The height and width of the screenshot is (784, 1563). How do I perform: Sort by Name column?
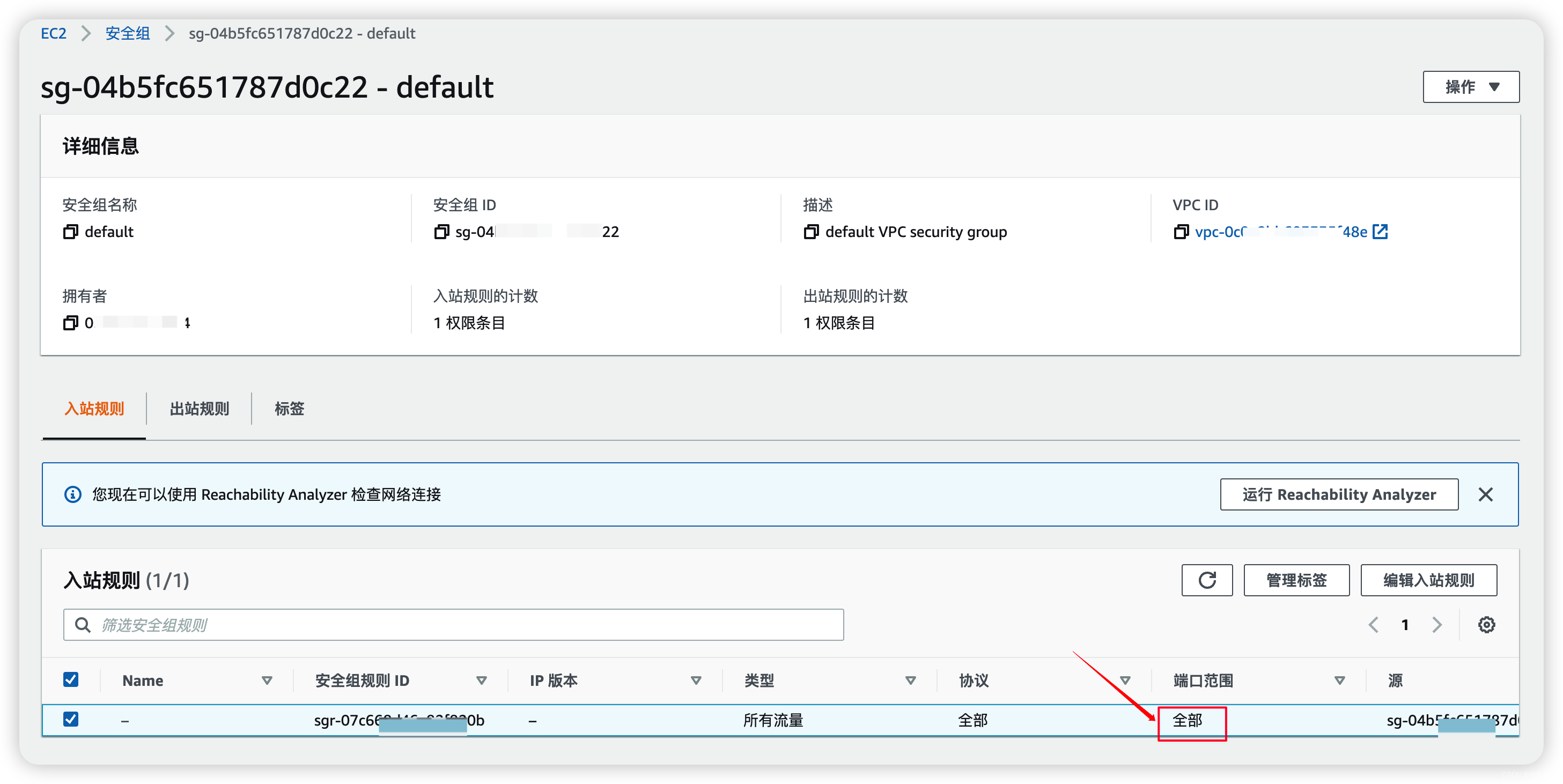coord(267,680)
